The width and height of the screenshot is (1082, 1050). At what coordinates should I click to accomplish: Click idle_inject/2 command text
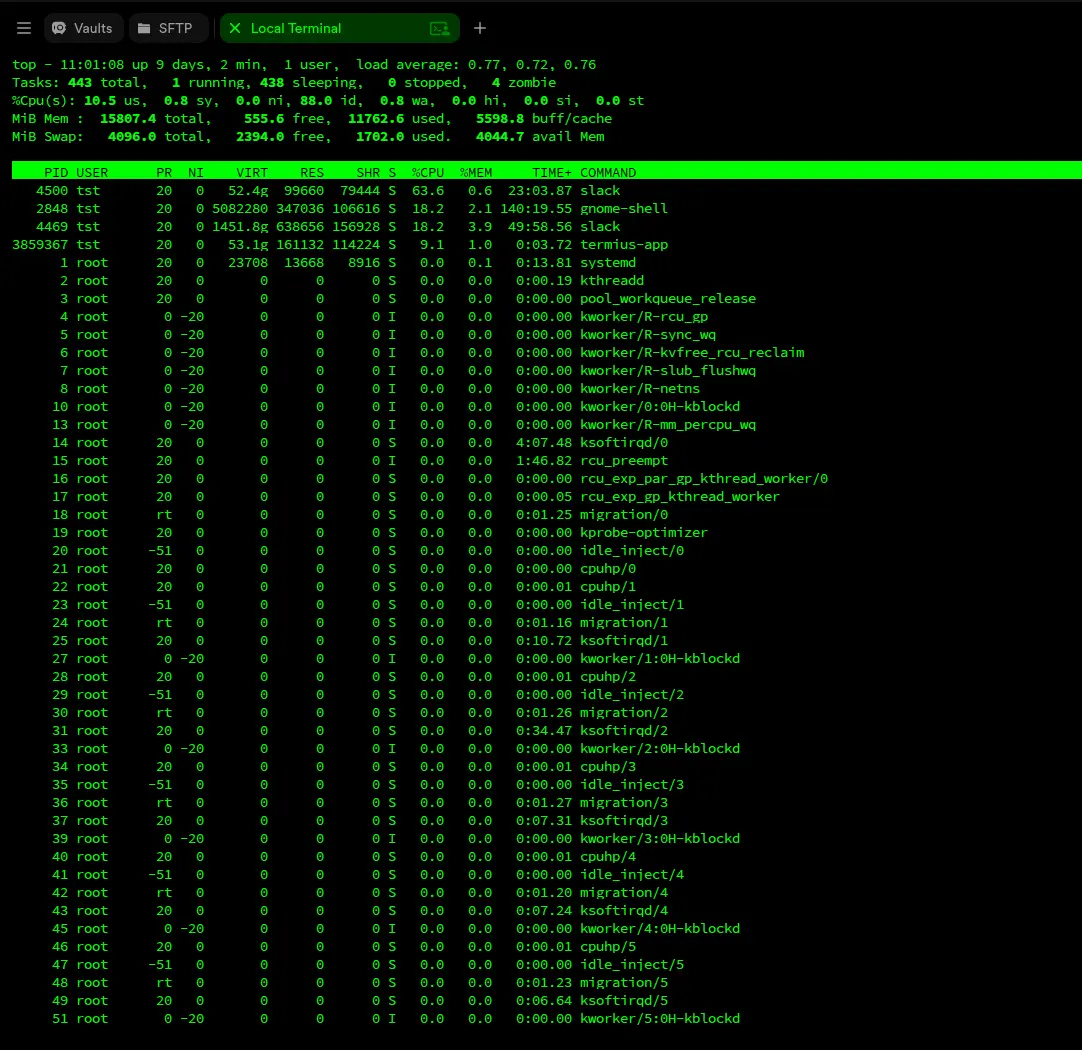pos(632,695)
